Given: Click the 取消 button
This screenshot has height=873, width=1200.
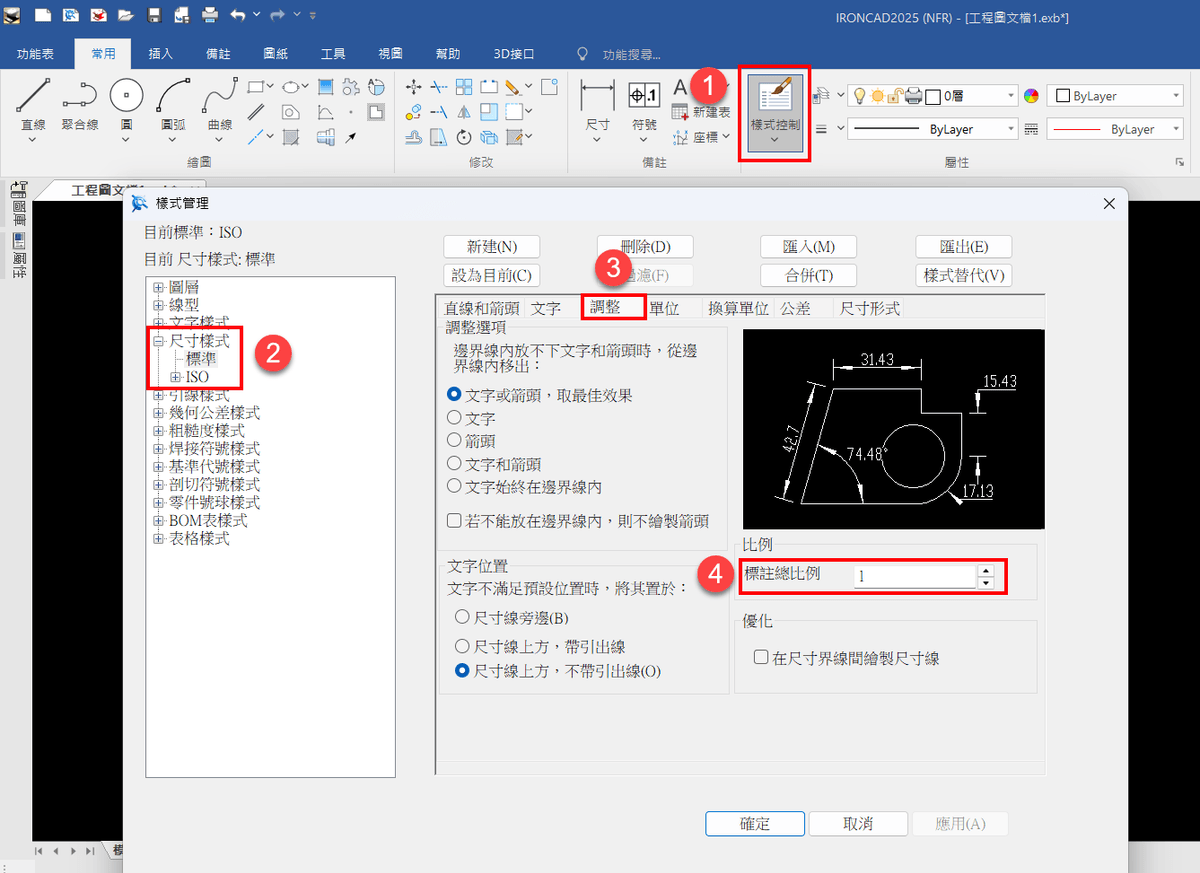Looking at the screenshot, I should (858, 824).
